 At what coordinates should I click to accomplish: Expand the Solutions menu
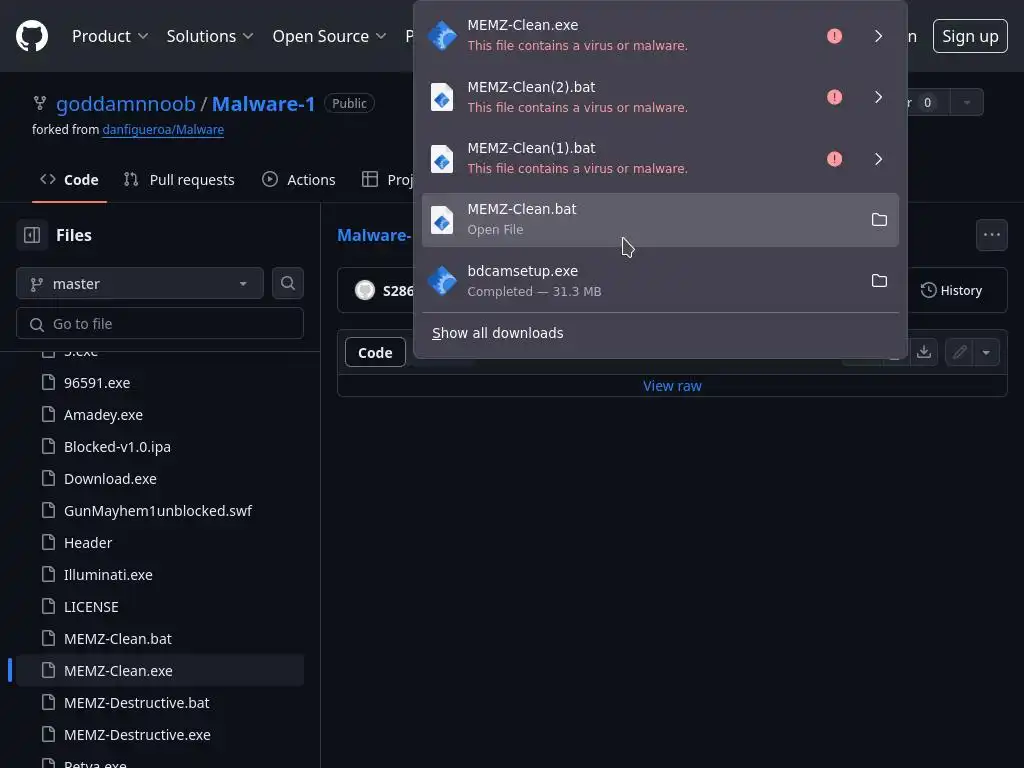[x=210, y=36]
